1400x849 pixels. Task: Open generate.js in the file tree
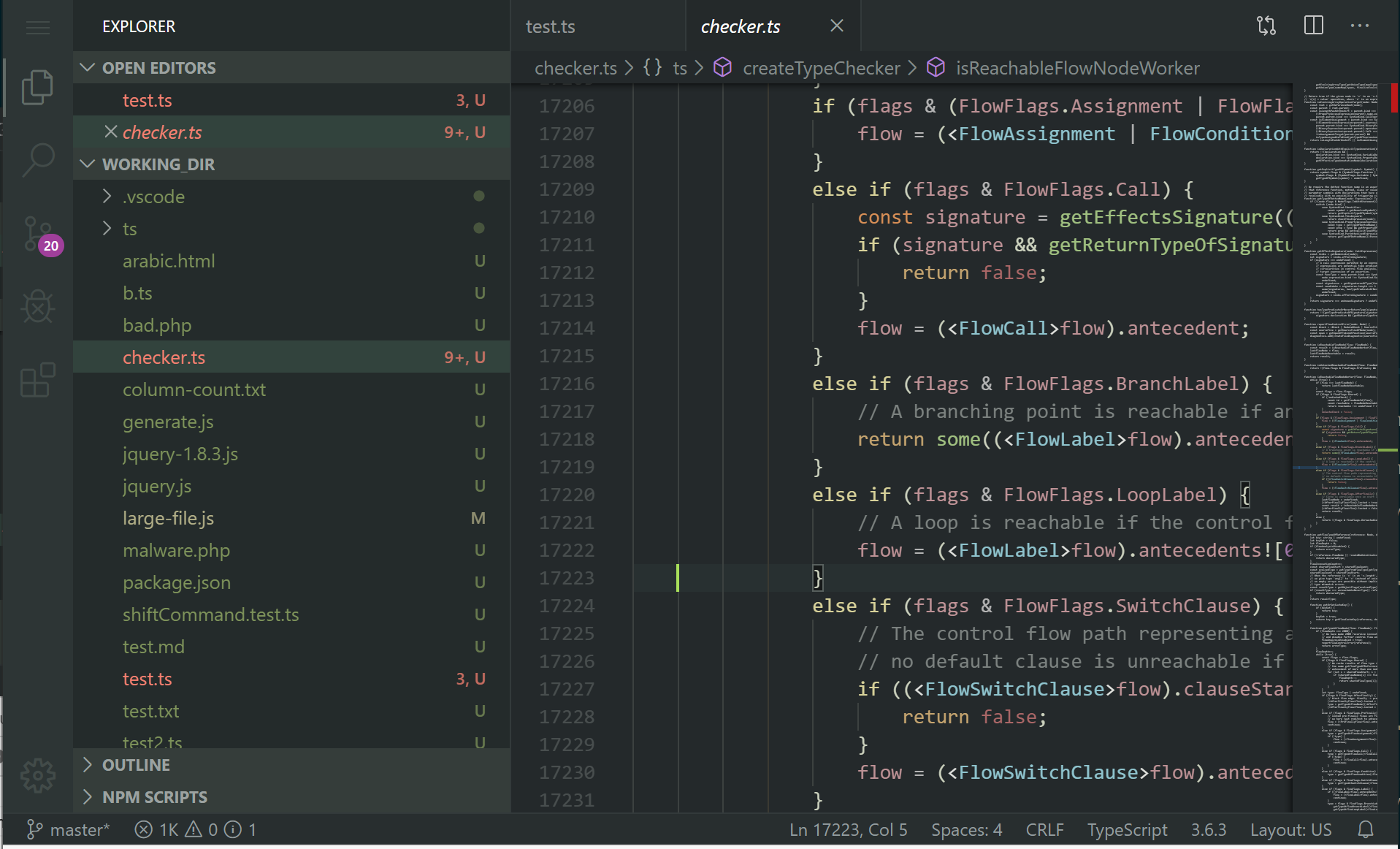coord(291,422)
